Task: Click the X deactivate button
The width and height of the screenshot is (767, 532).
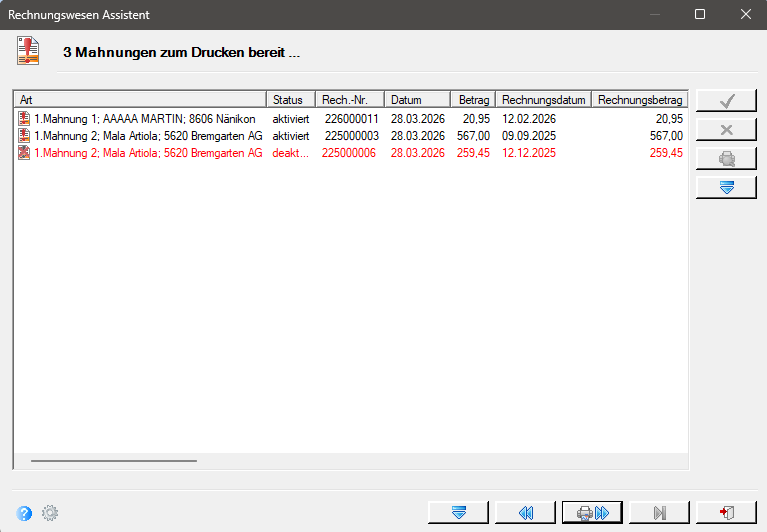Action: (726, 130)
